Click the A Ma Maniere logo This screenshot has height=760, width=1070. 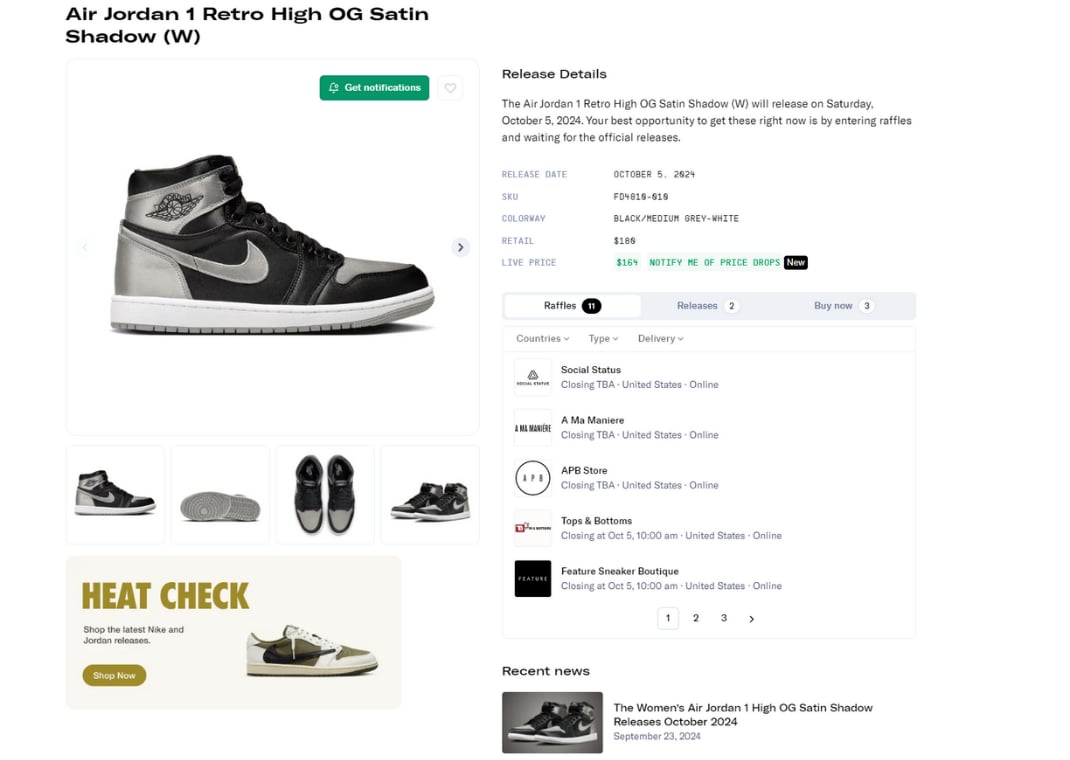532,428
